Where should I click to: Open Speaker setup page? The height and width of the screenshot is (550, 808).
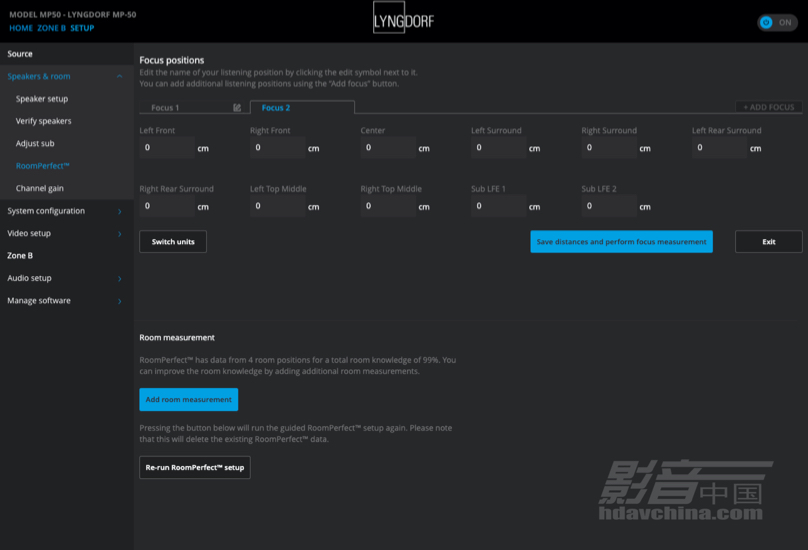[x=42, y=98]
